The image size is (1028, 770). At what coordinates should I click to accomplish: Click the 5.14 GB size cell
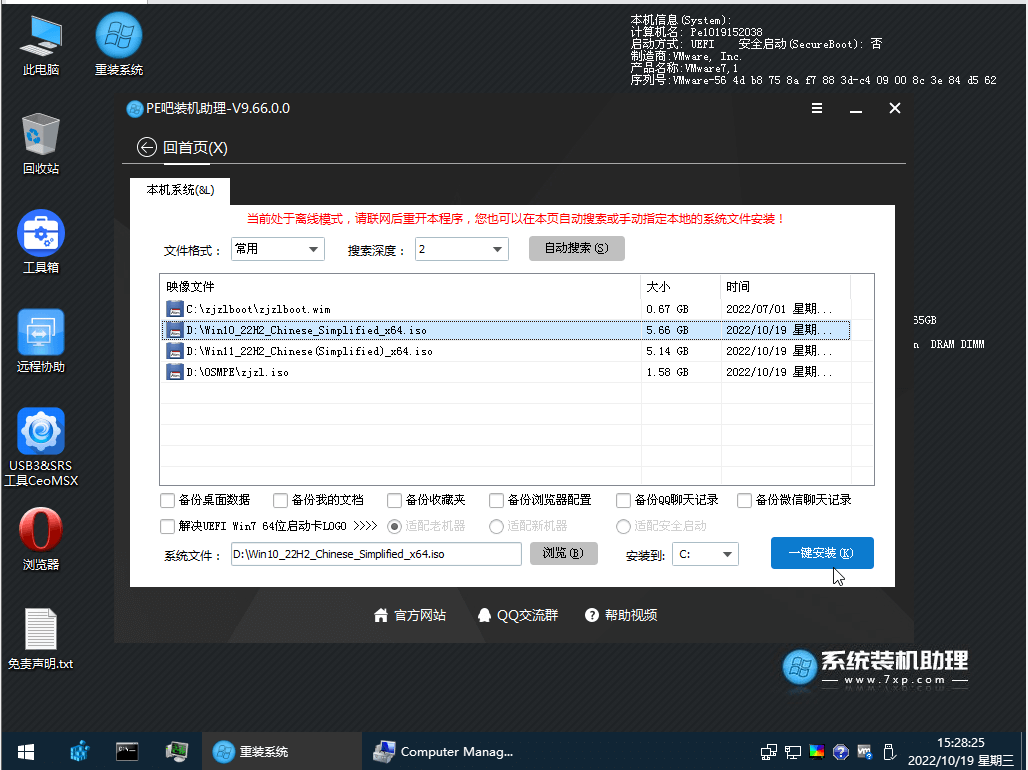click(x=667, y=351)
